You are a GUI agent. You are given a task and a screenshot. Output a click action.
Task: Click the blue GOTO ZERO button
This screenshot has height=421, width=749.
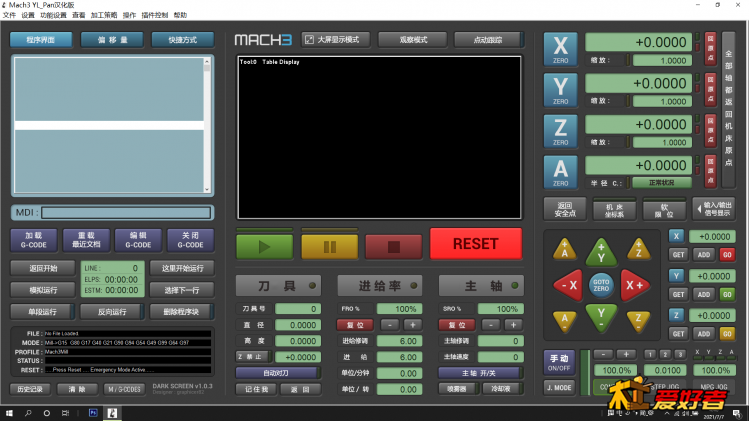coord(601,285)
